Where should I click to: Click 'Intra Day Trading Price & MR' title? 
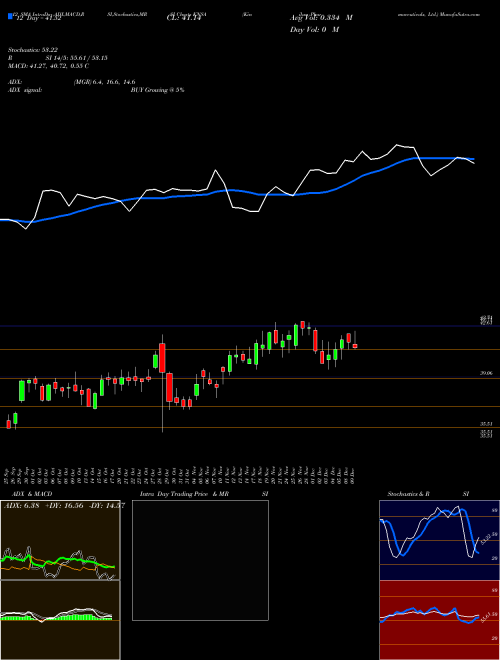(184, 494)
